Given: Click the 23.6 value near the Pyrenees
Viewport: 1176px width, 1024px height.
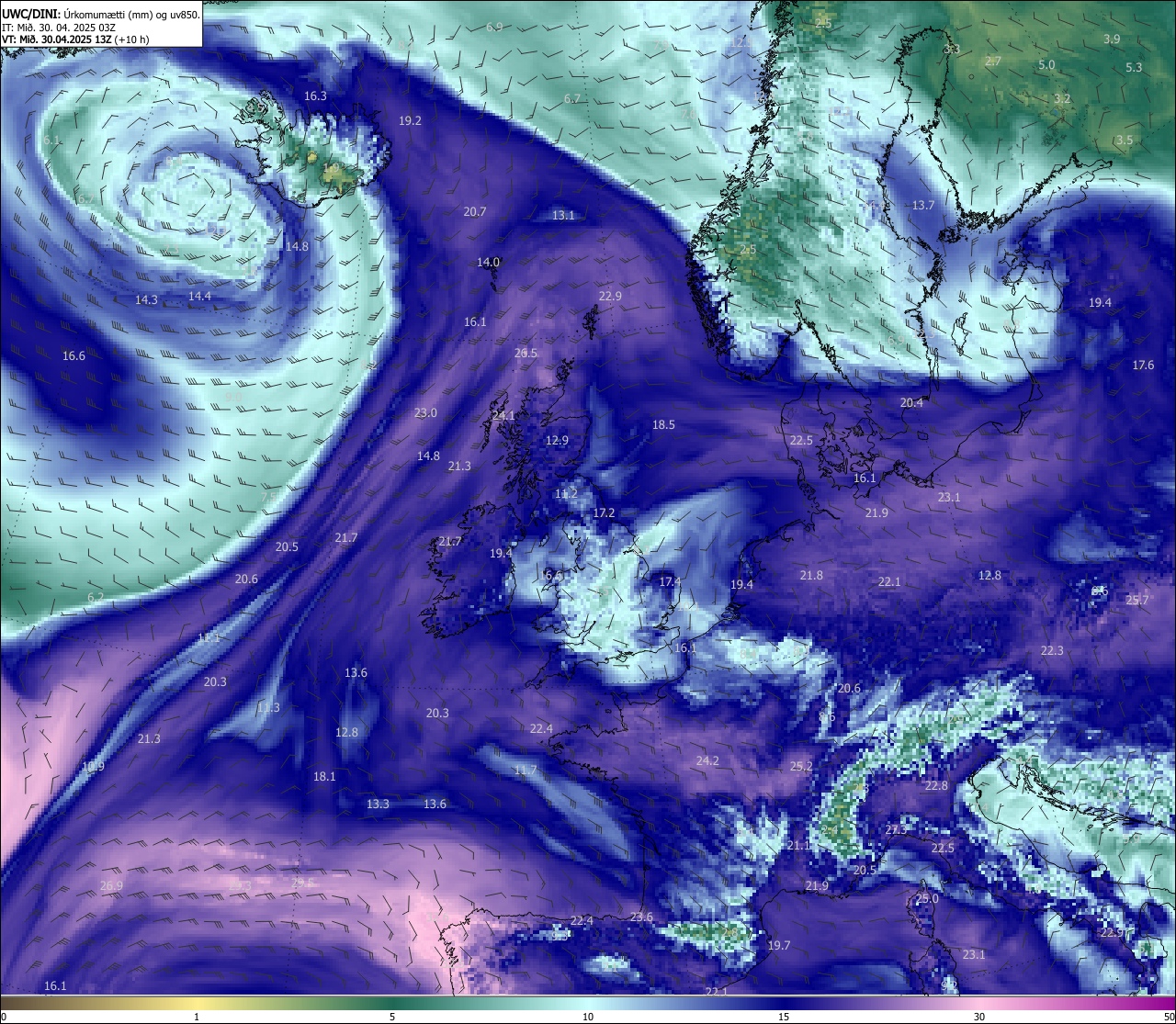Looking at the screenshot, I should [641, 917].
